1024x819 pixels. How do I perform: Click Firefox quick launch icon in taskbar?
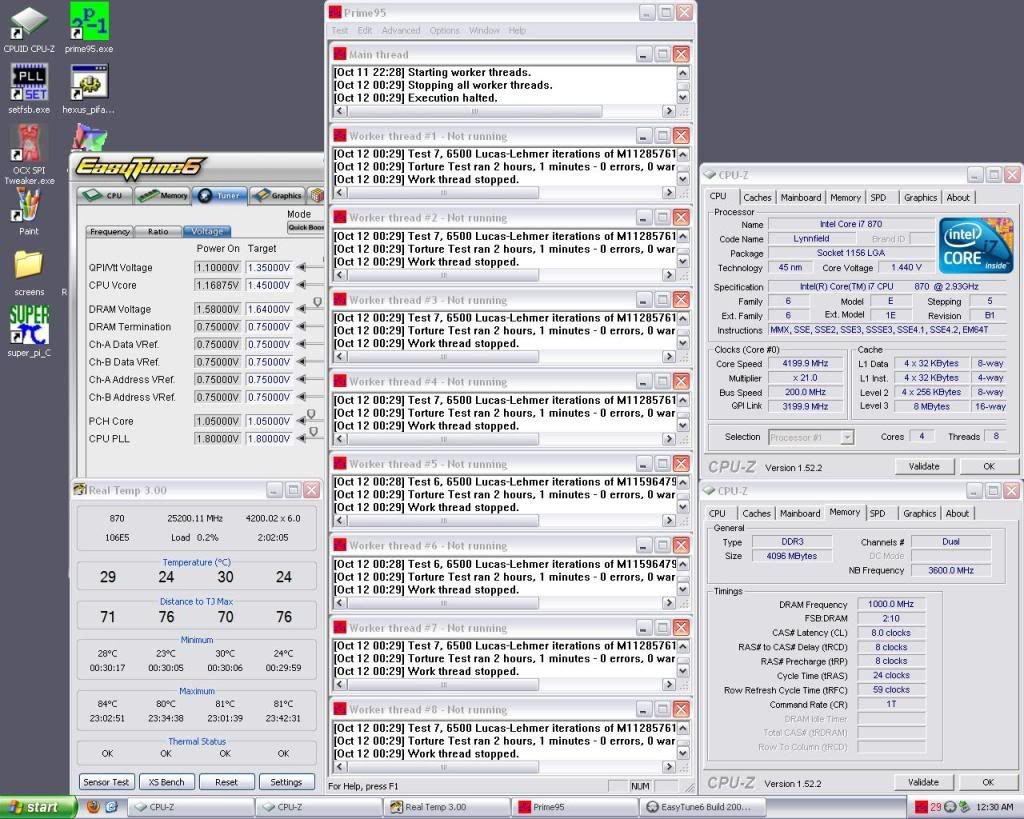pos(93,807)
